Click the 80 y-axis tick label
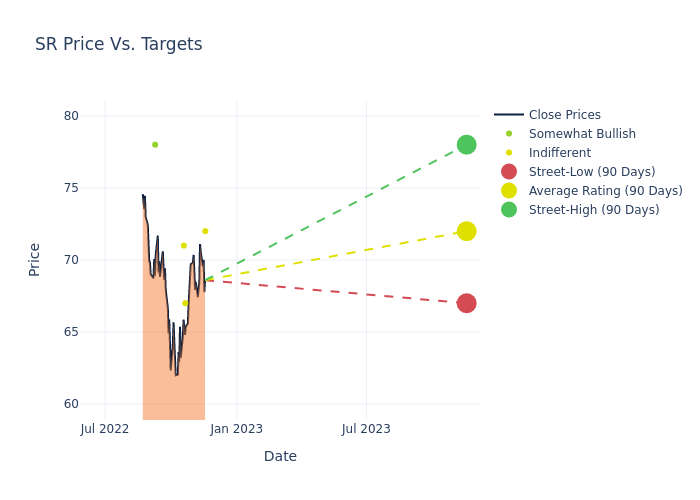The height and width of the screenshot is (500, 700). click(x=71, y=116)
